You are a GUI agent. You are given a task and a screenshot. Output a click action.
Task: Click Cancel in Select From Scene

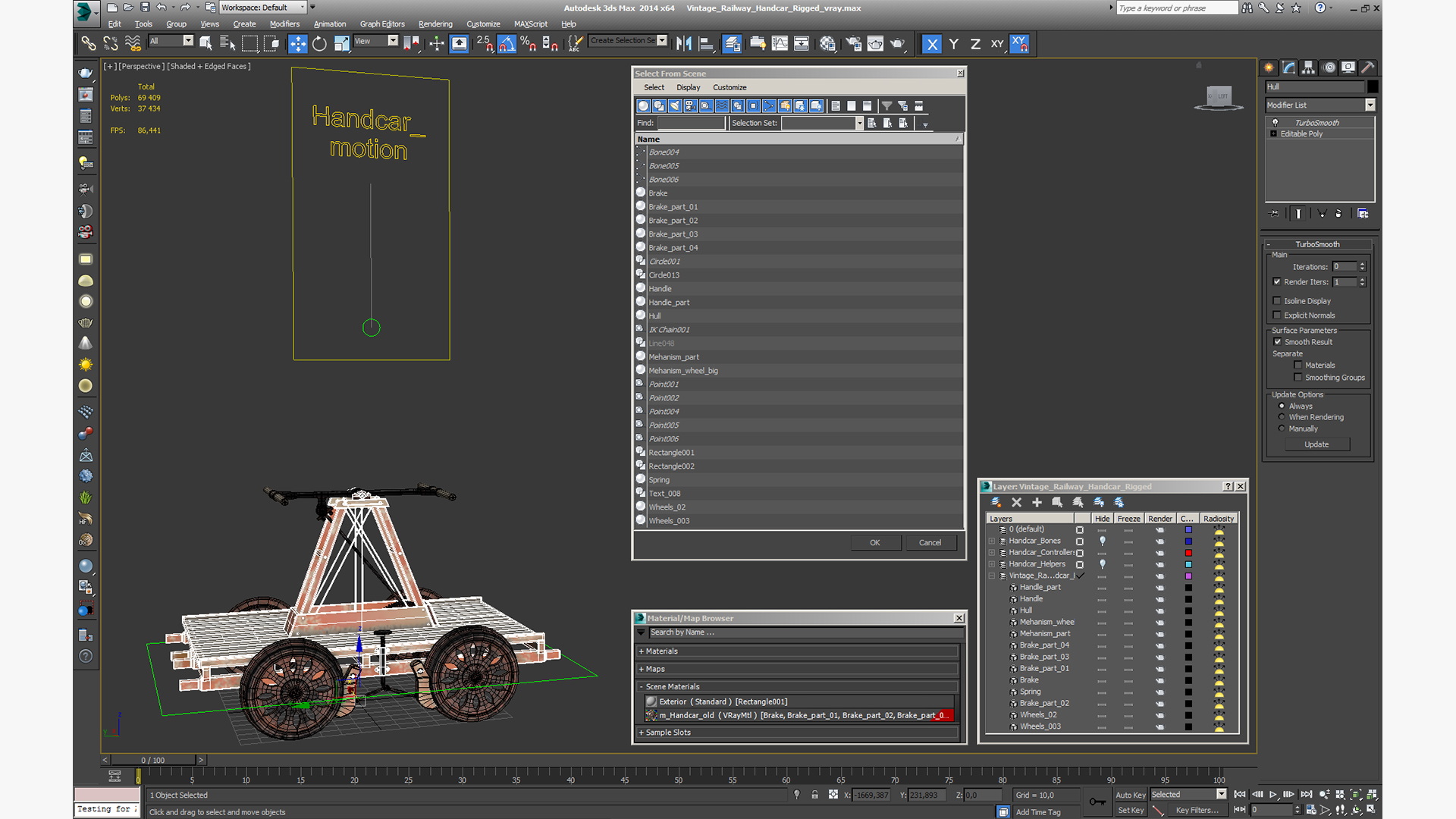pos(930,543)
